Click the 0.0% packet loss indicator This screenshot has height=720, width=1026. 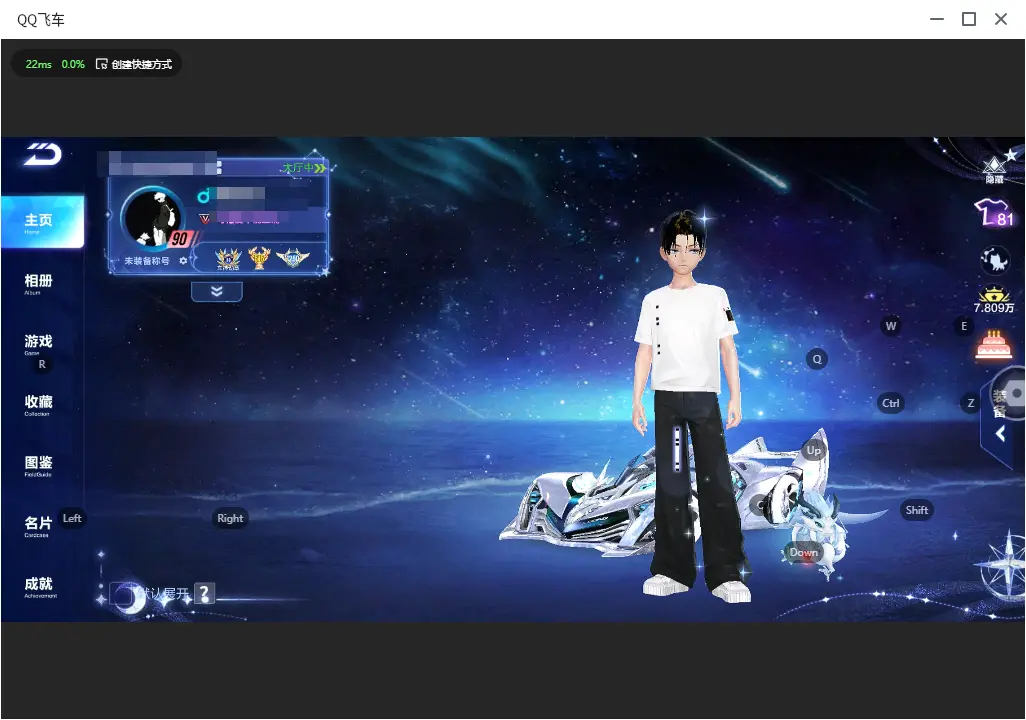(73, 64)
